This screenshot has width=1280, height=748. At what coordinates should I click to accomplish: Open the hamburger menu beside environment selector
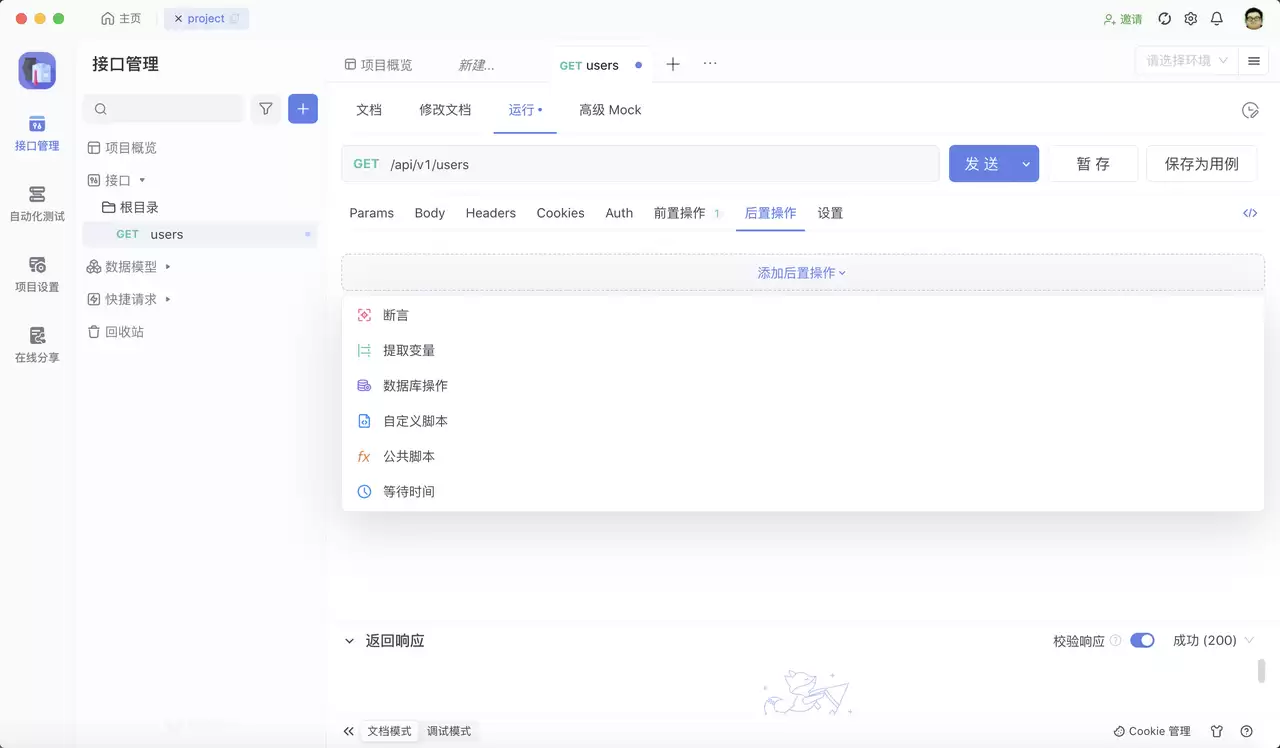tap(1253, 61)
